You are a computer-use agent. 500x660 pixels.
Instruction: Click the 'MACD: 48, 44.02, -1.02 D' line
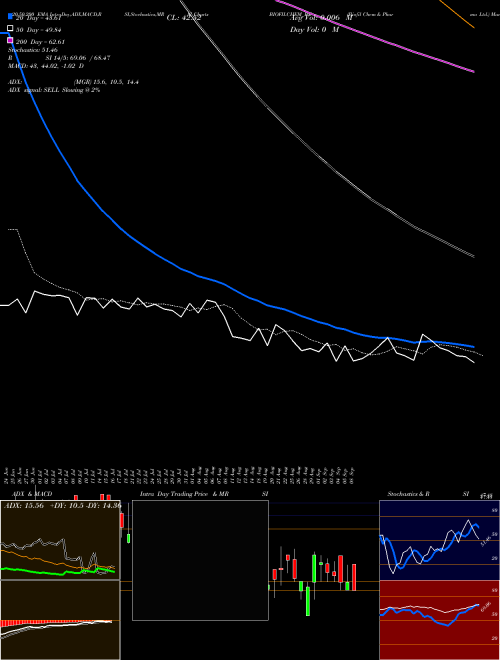(46, 66)
